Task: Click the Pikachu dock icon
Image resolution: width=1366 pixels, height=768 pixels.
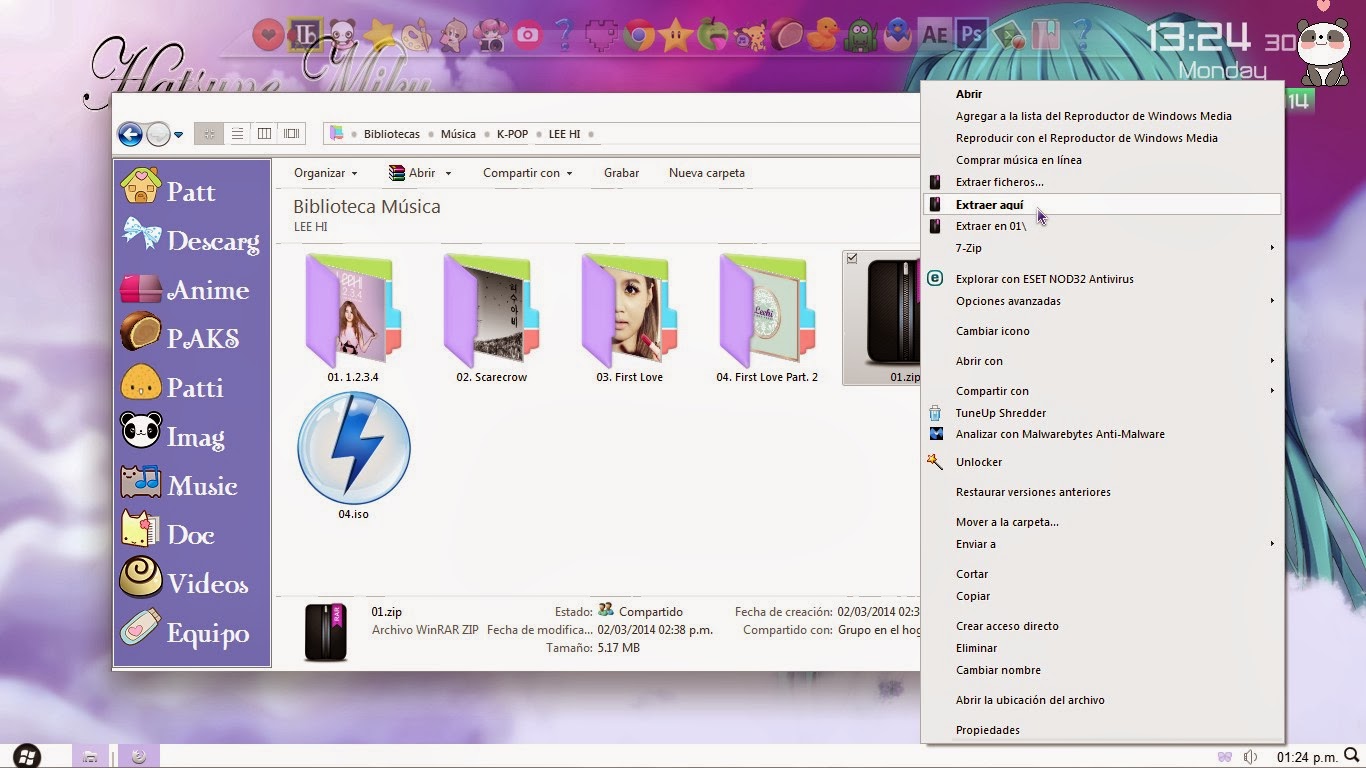Action: [x=749, y=36]
